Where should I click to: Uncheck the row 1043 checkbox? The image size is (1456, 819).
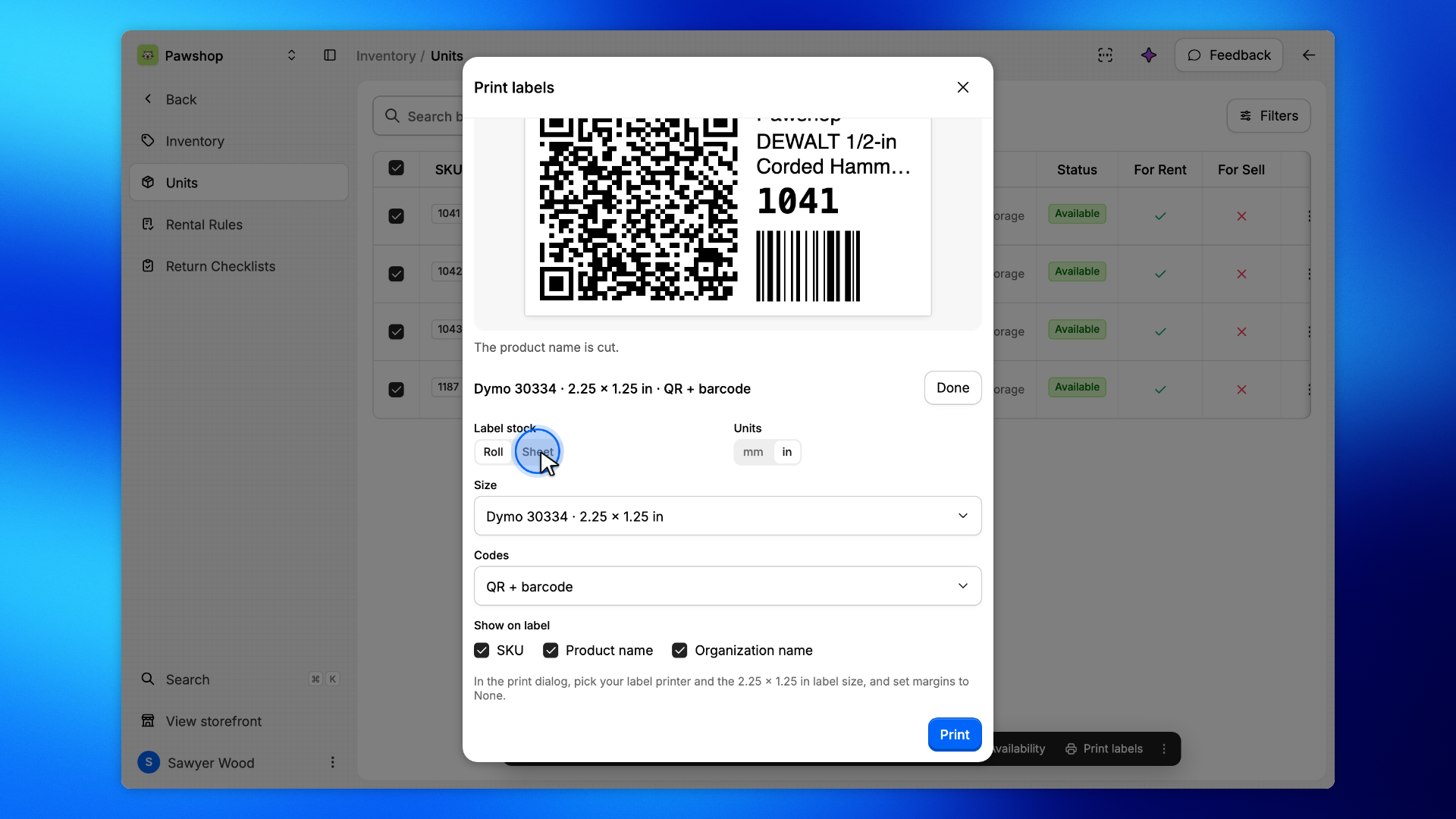(x=397, y=331)
